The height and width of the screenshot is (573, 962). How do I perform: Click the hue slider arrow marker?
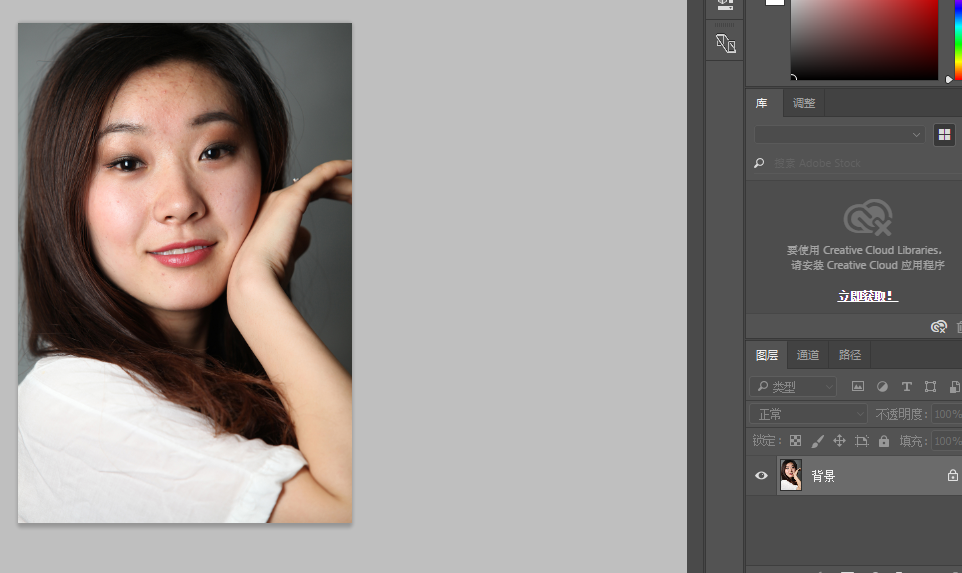pos(949,79)
